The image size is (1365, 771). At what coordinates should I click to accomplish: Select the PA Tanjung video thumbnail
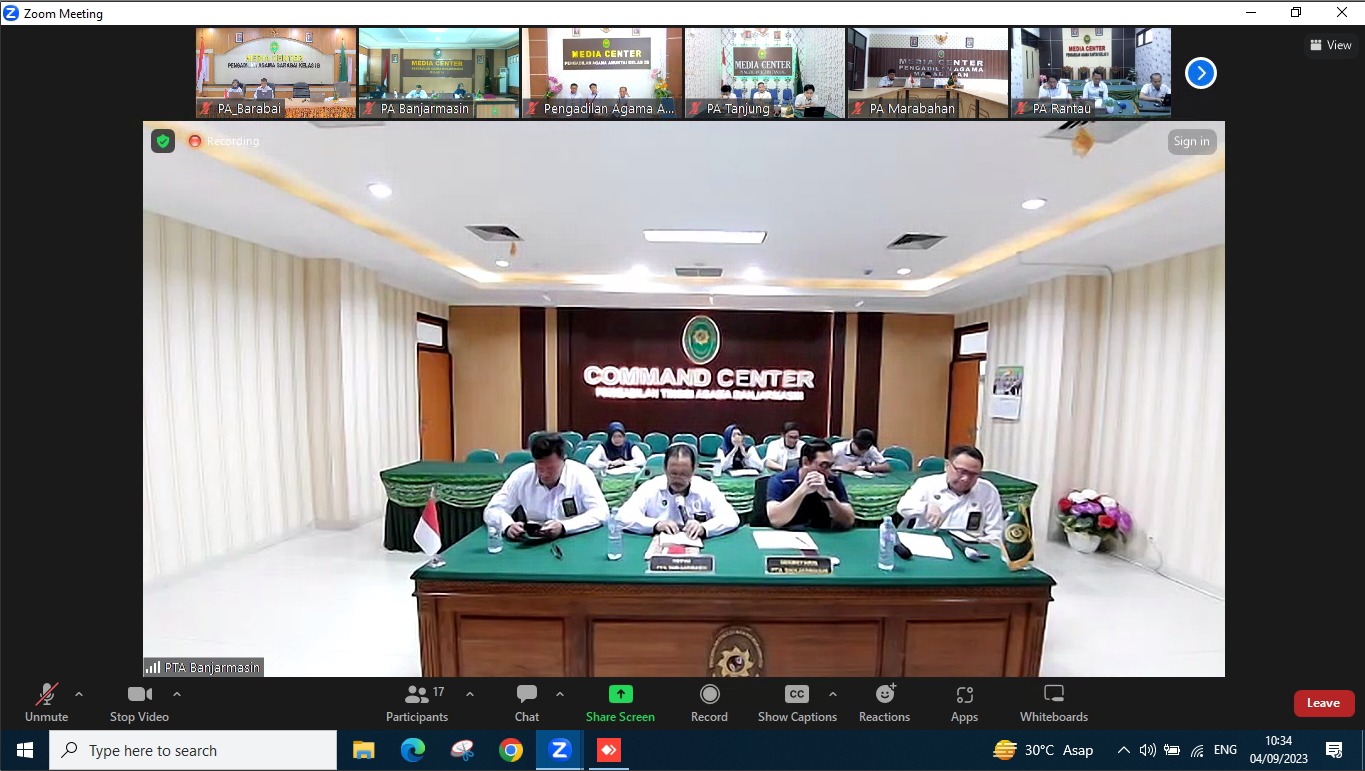point(765,73)
